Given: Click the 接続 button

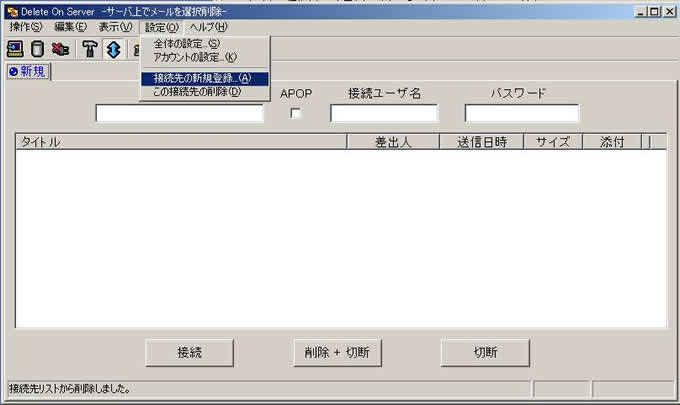Looking at the screenshot, I should coord(190,353).
